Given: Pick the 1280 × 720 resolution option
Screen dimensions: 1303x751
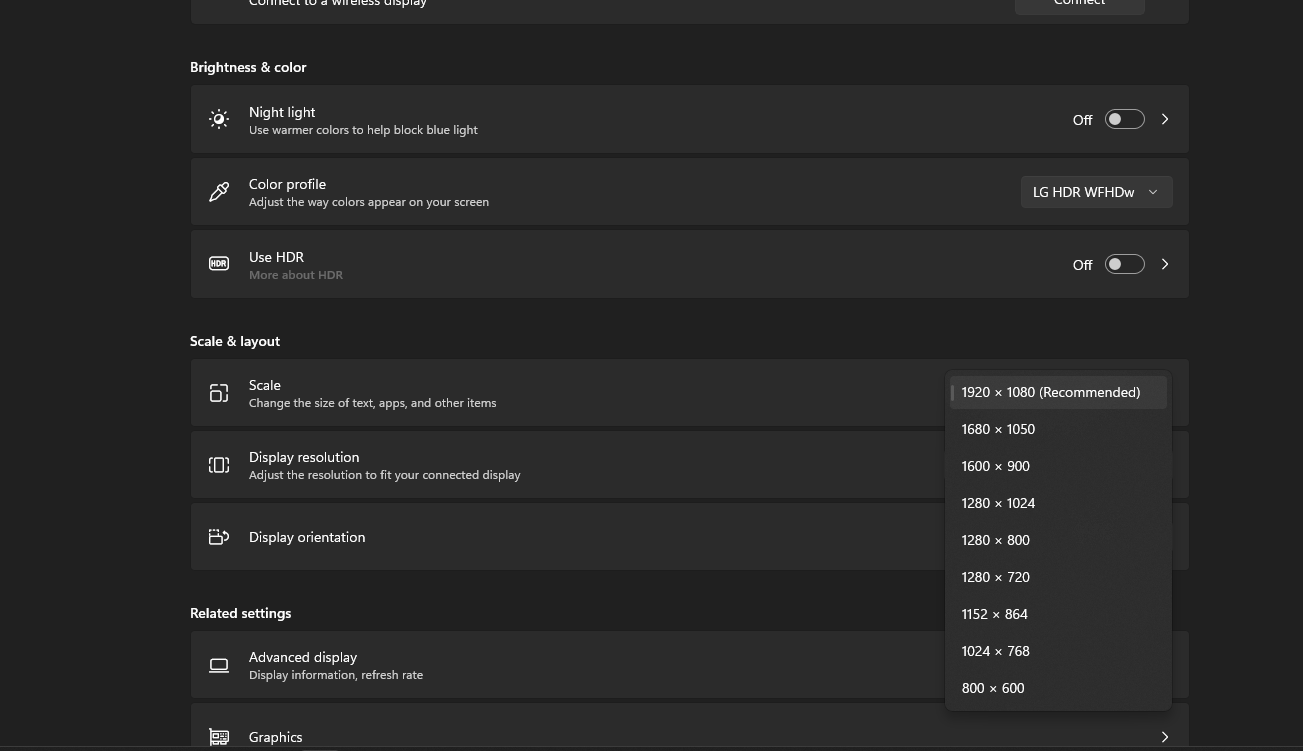Looking at the screenshot, I should (x=1058, y=577).
